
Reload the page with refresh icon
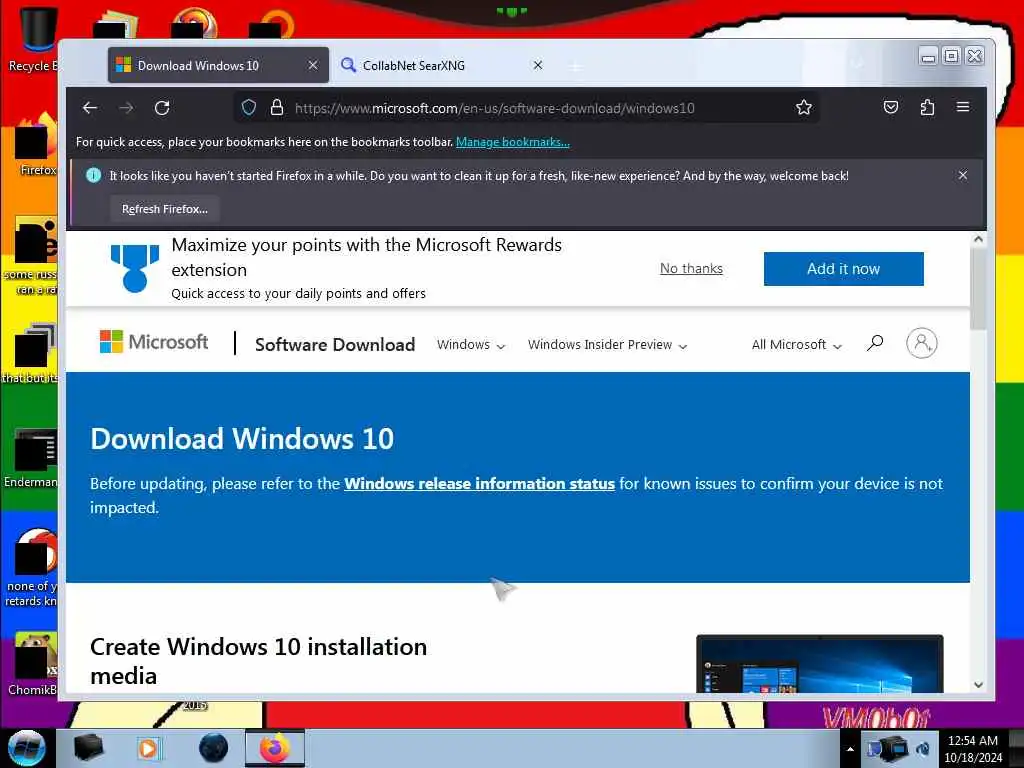click(162, 108)
